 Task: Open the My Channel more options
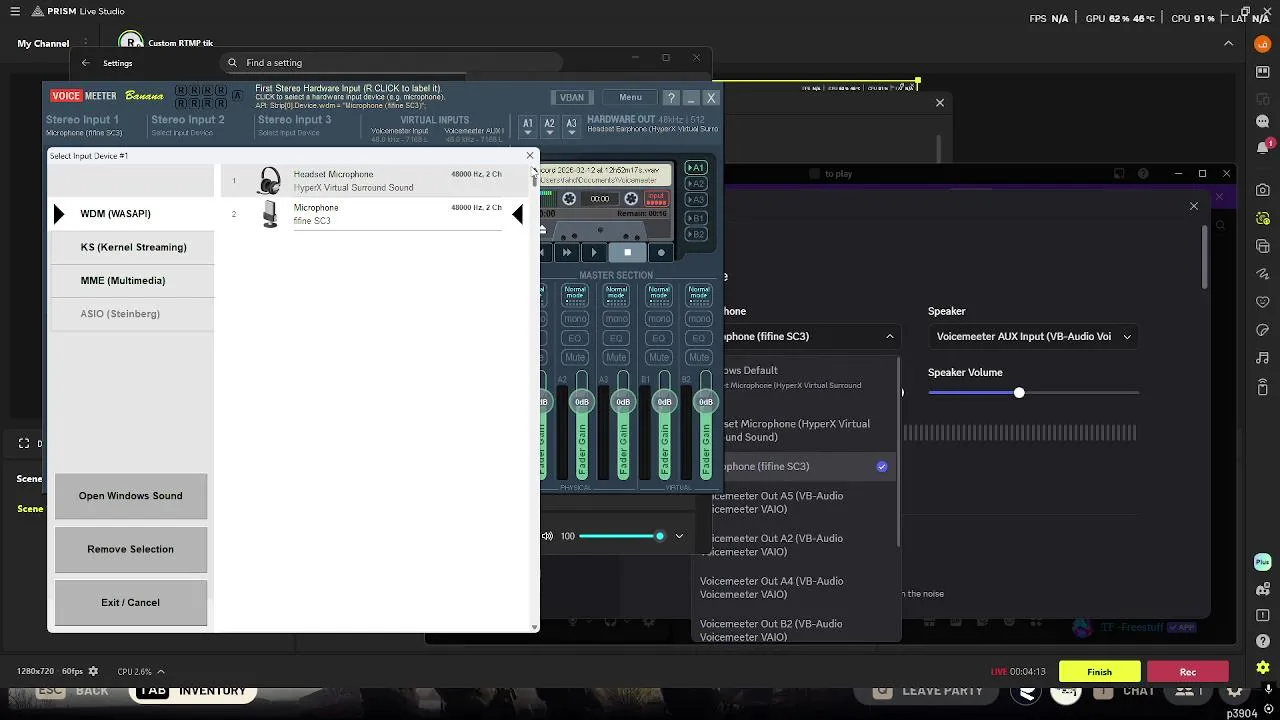coord(86,44)
